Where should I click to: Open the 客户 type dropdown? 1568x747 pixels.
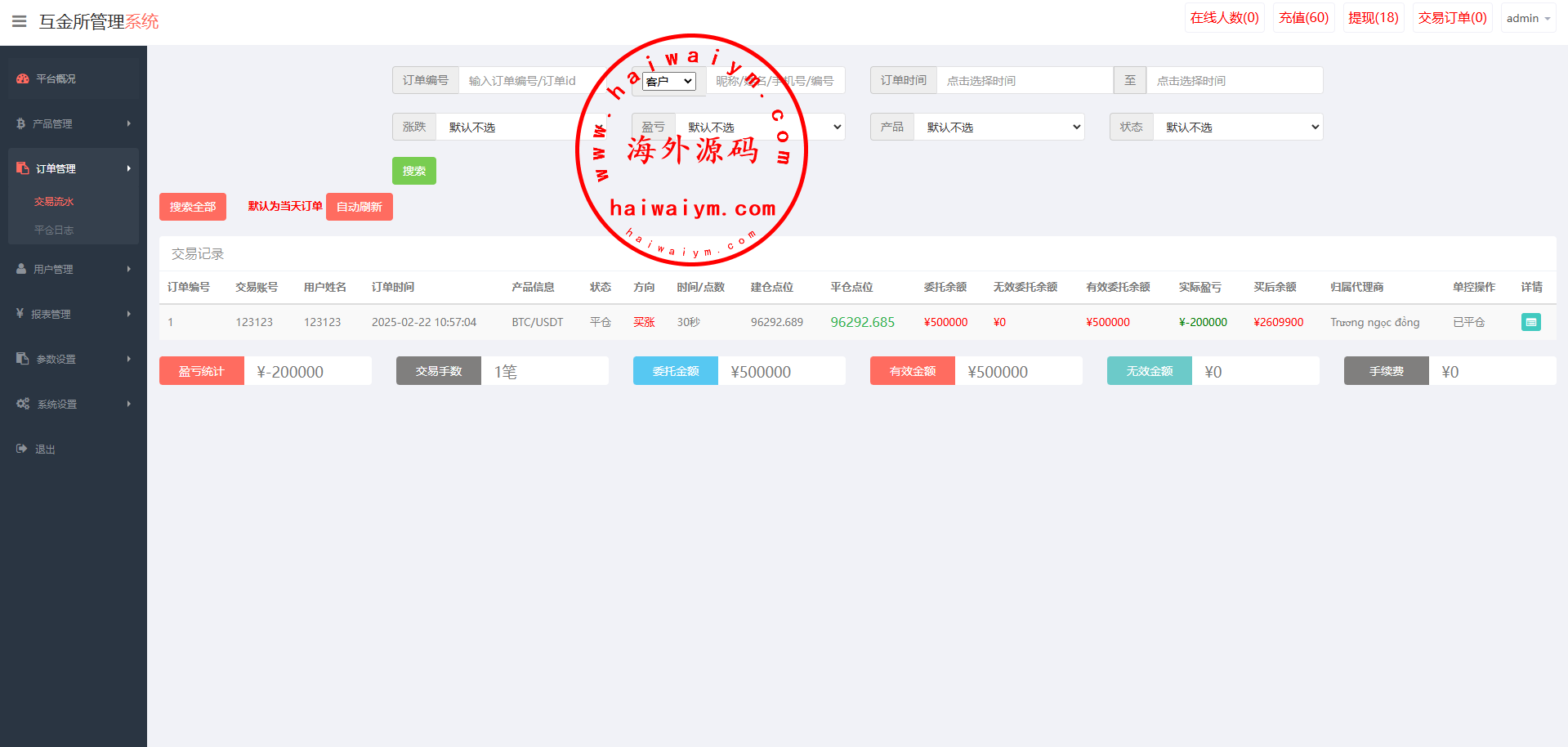(668, 81)
